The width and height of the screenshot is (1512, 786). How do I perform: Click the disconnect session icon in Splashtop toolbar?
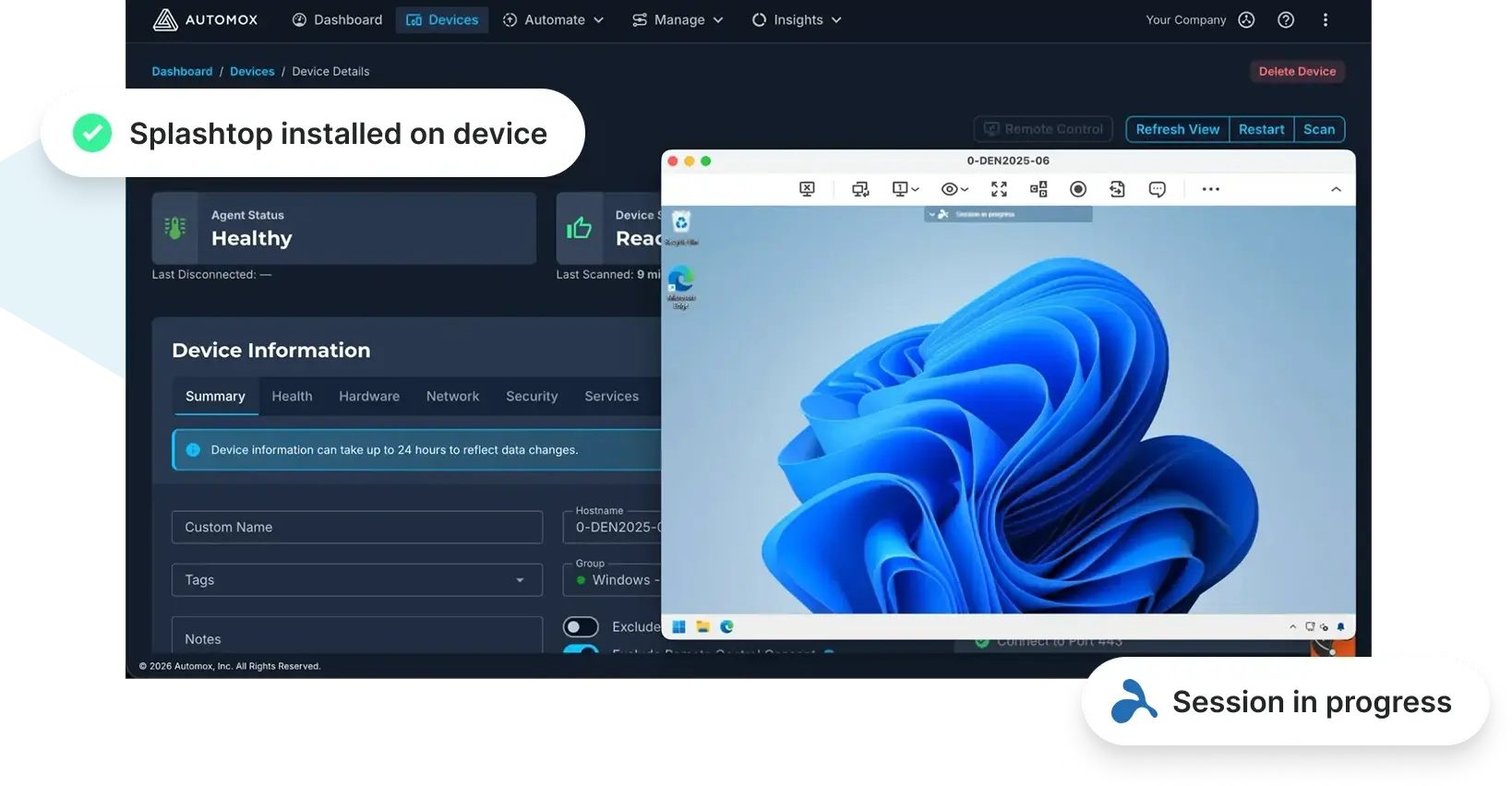pyautogui.click(x=807, y=189)
